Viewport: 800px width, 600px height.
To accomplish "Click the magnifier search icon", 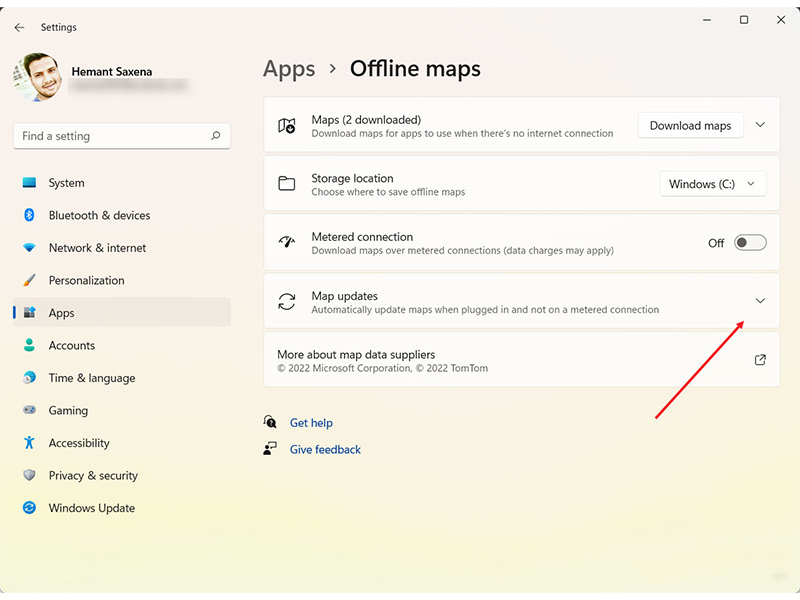I will (216, 136).
